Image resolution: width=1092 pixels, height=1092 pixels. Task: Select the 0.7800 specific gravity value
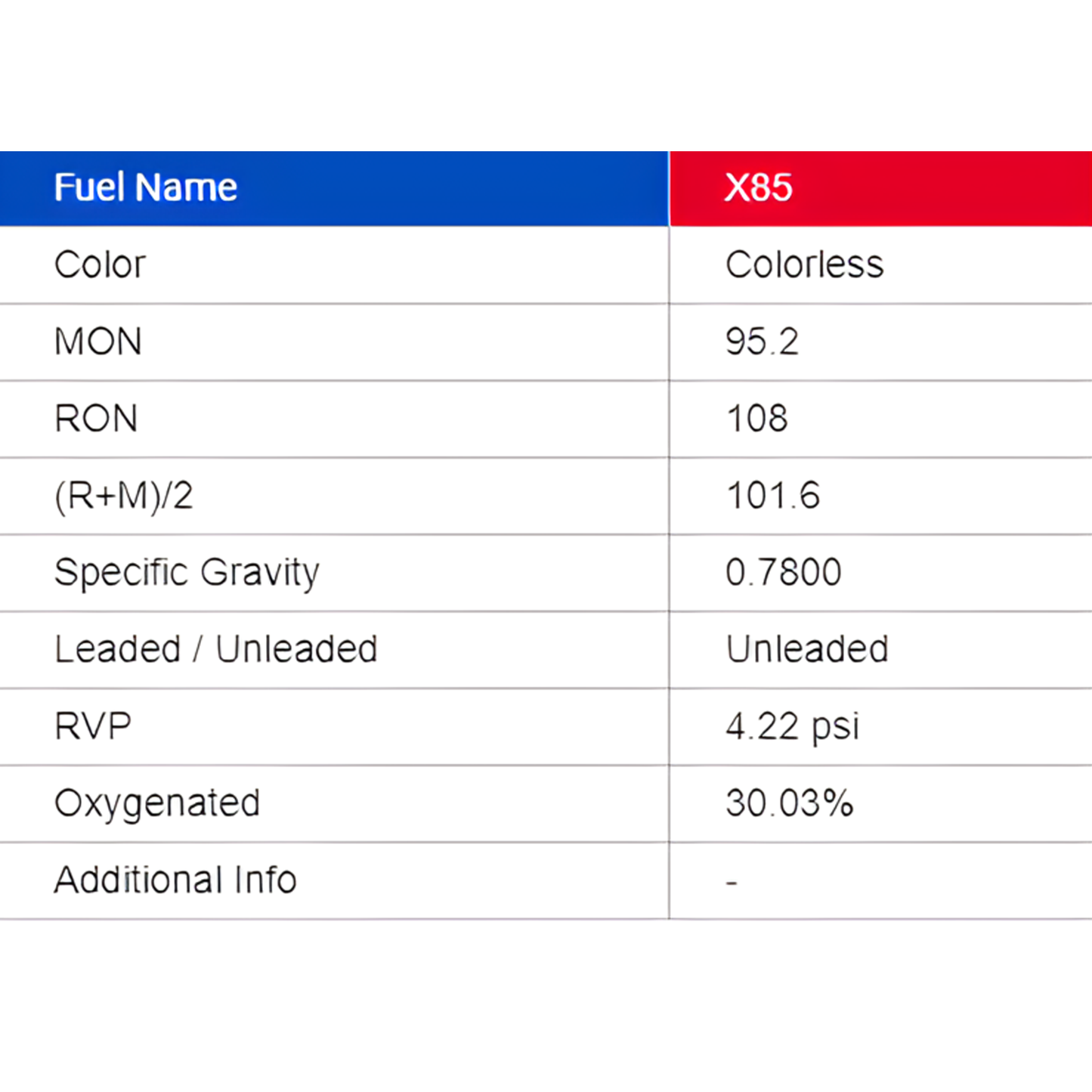tap(783, 573)
